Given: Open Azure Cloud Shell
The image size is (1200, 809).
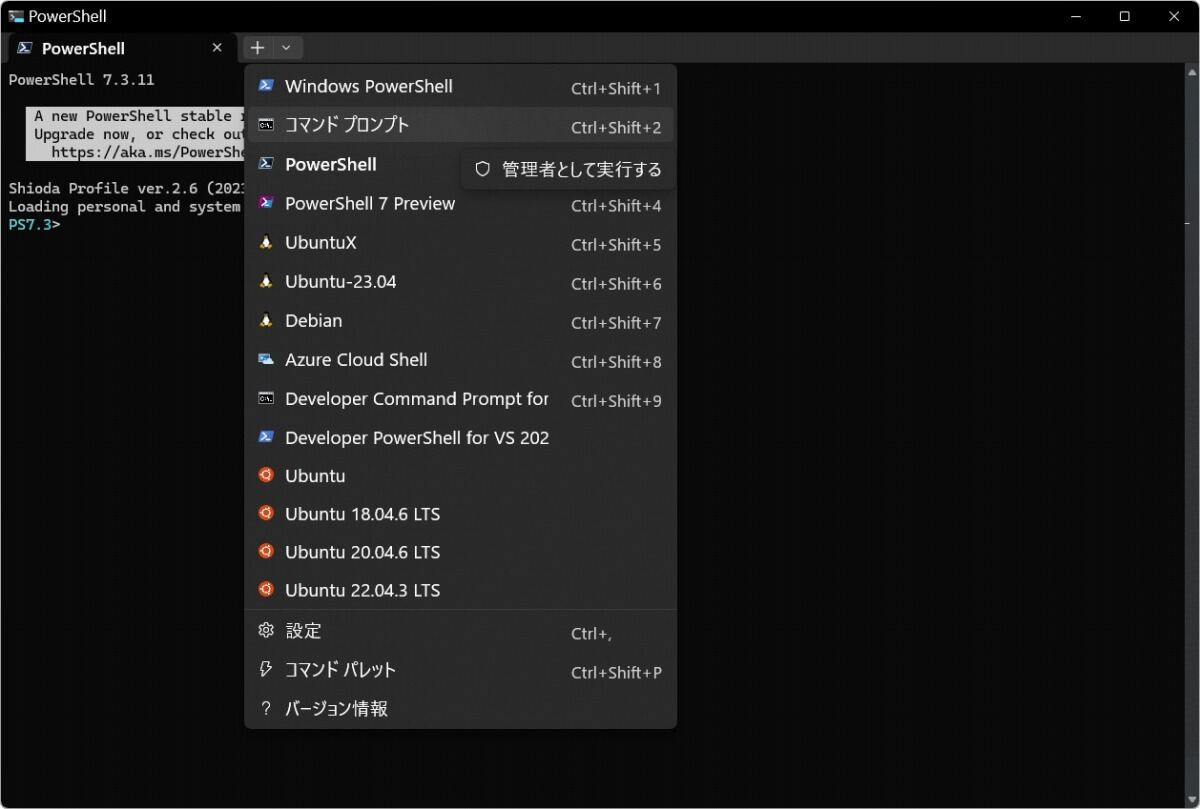Looking at the screenshot, I should [x=460, y=360].
